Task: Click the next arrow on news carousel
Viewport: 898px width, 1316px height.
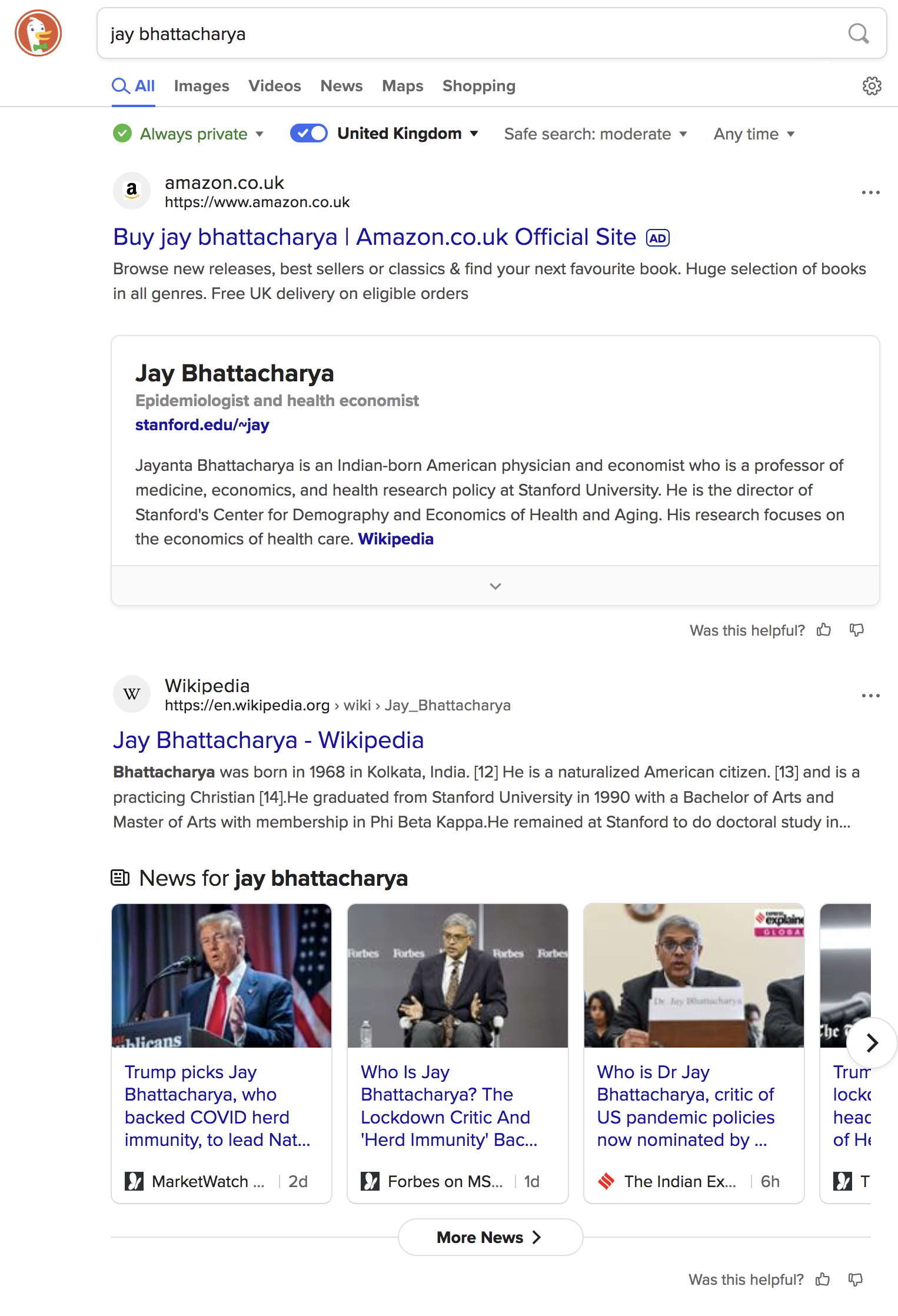Action: pos(872,1043)
